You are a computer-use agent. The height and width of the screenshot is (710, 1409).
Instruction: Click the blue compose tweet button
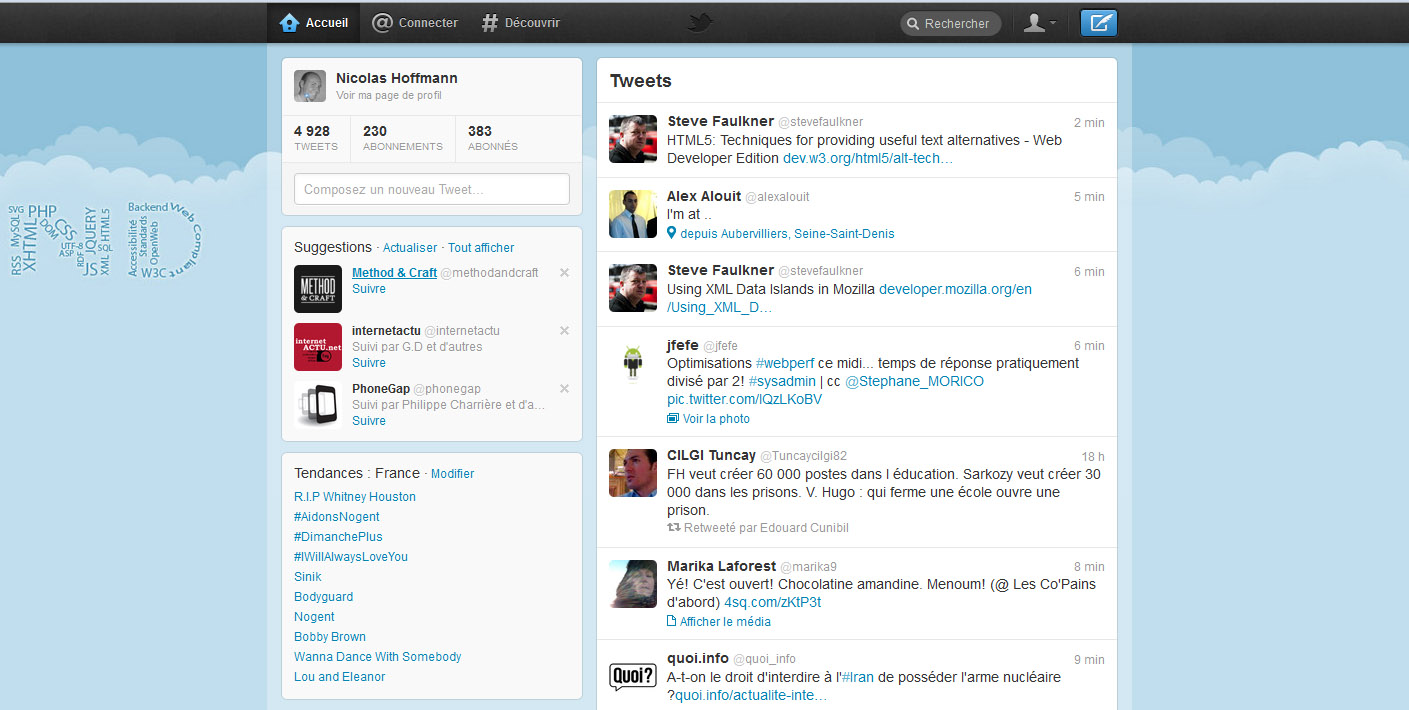pos(1099,23)
